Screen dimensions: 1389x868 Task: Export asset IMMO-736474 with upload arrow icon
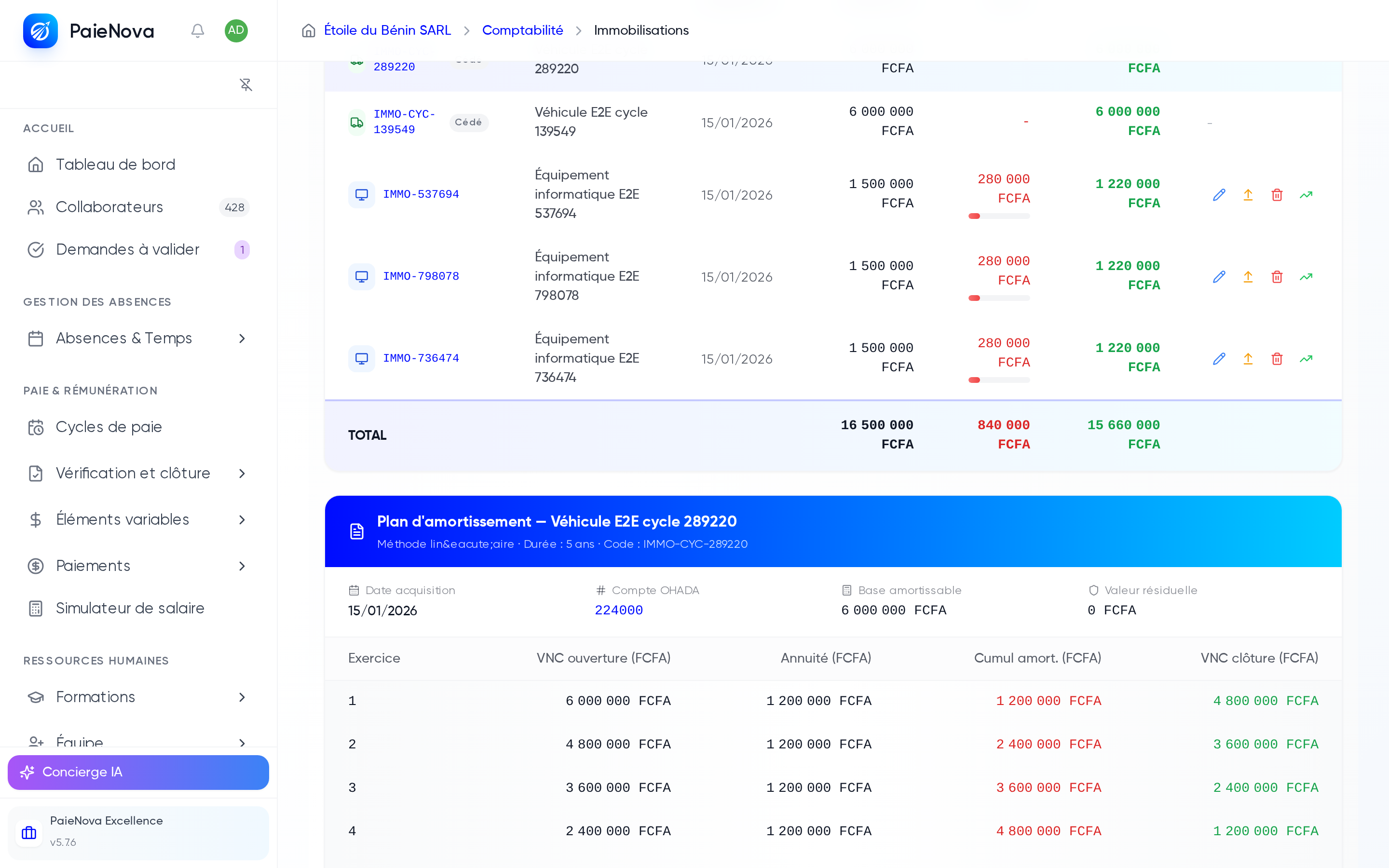point(1248,359)
